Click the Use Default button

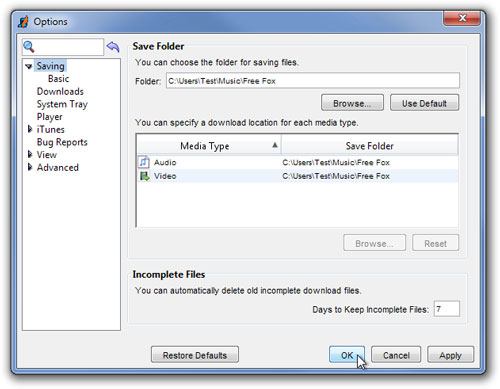[x=424, y=103]
